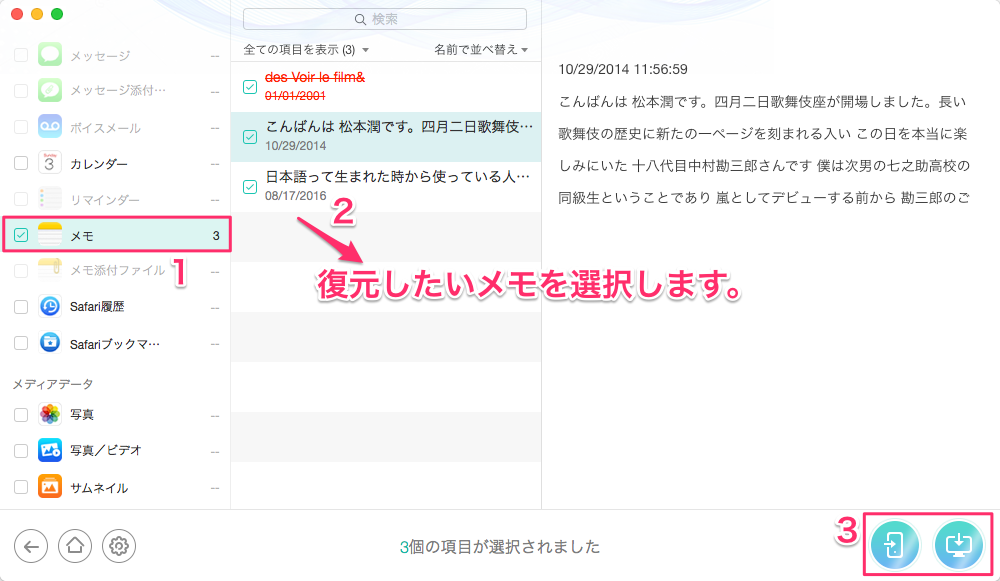
Task: Toggle the Safari履歴 checkbox
Action: [21, 307]
